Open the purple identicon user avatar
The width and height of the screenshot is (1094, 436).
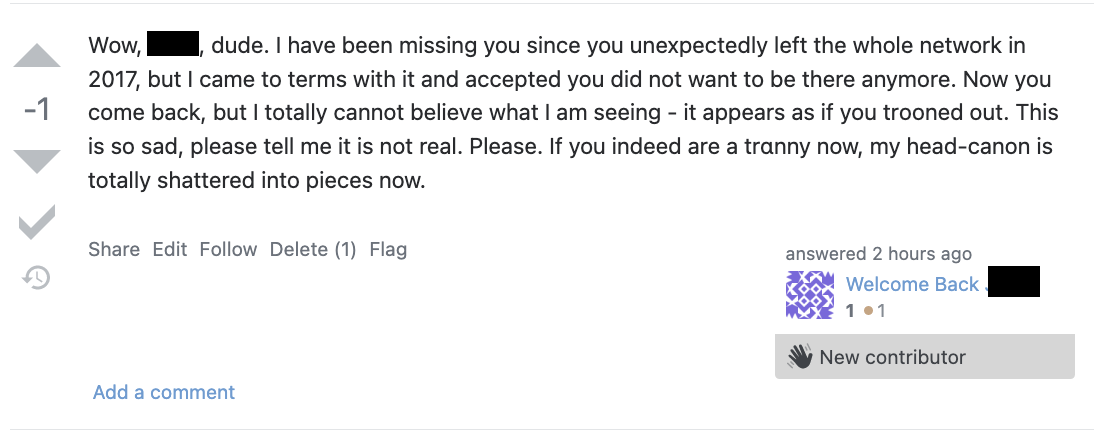(810, 295)
